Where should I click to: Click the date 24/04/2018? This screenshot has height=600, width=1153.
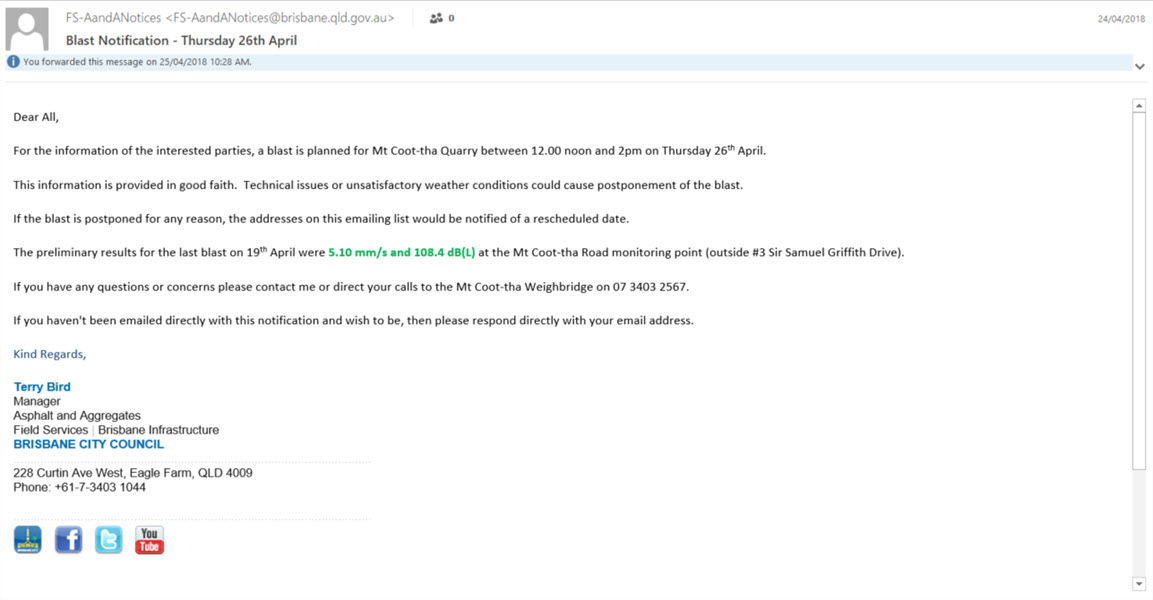[x=1121, y=19]
